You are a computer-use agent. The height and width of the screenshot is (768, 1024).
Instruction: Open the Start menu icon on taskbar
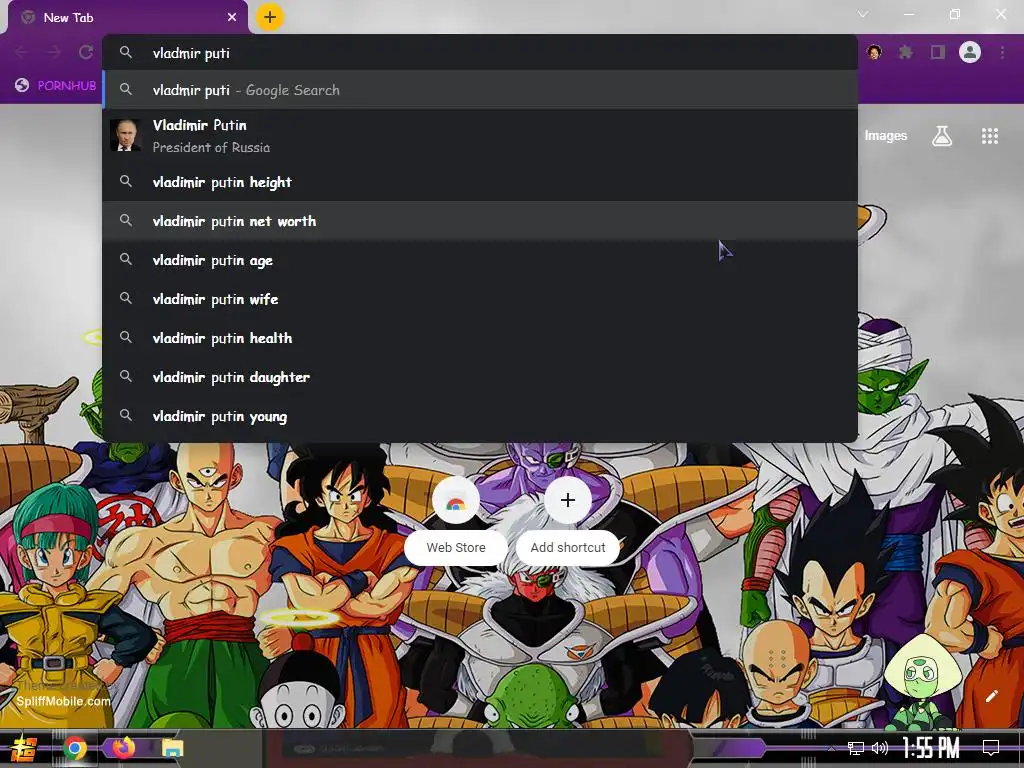click(x=23, y=748)
